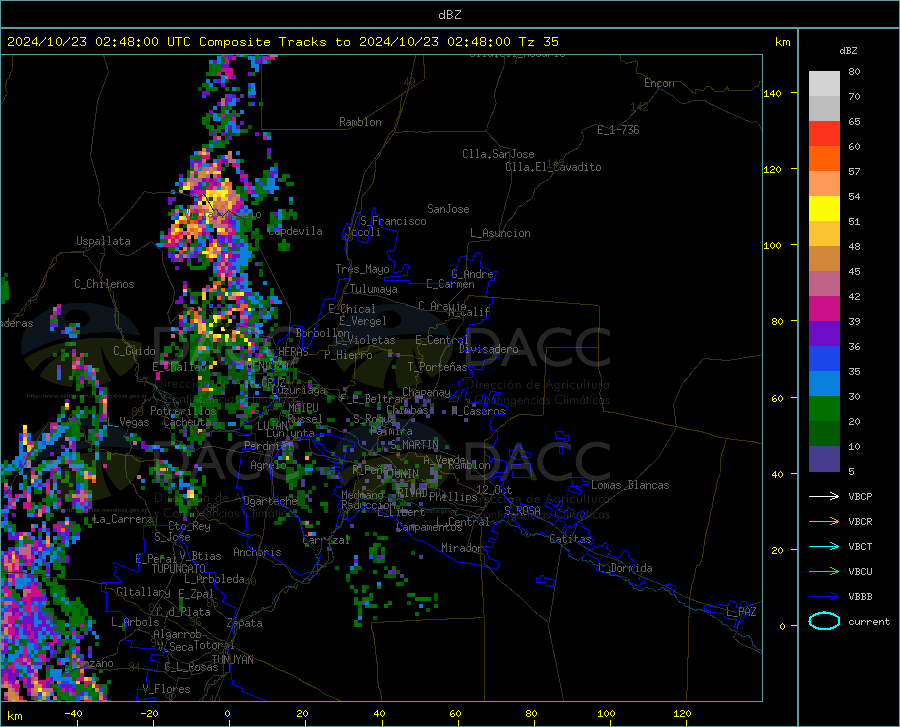Viewport: 900px width, 727px height.
Task: Click the 57 dBZ orange swatch
Action: (824, 159)
